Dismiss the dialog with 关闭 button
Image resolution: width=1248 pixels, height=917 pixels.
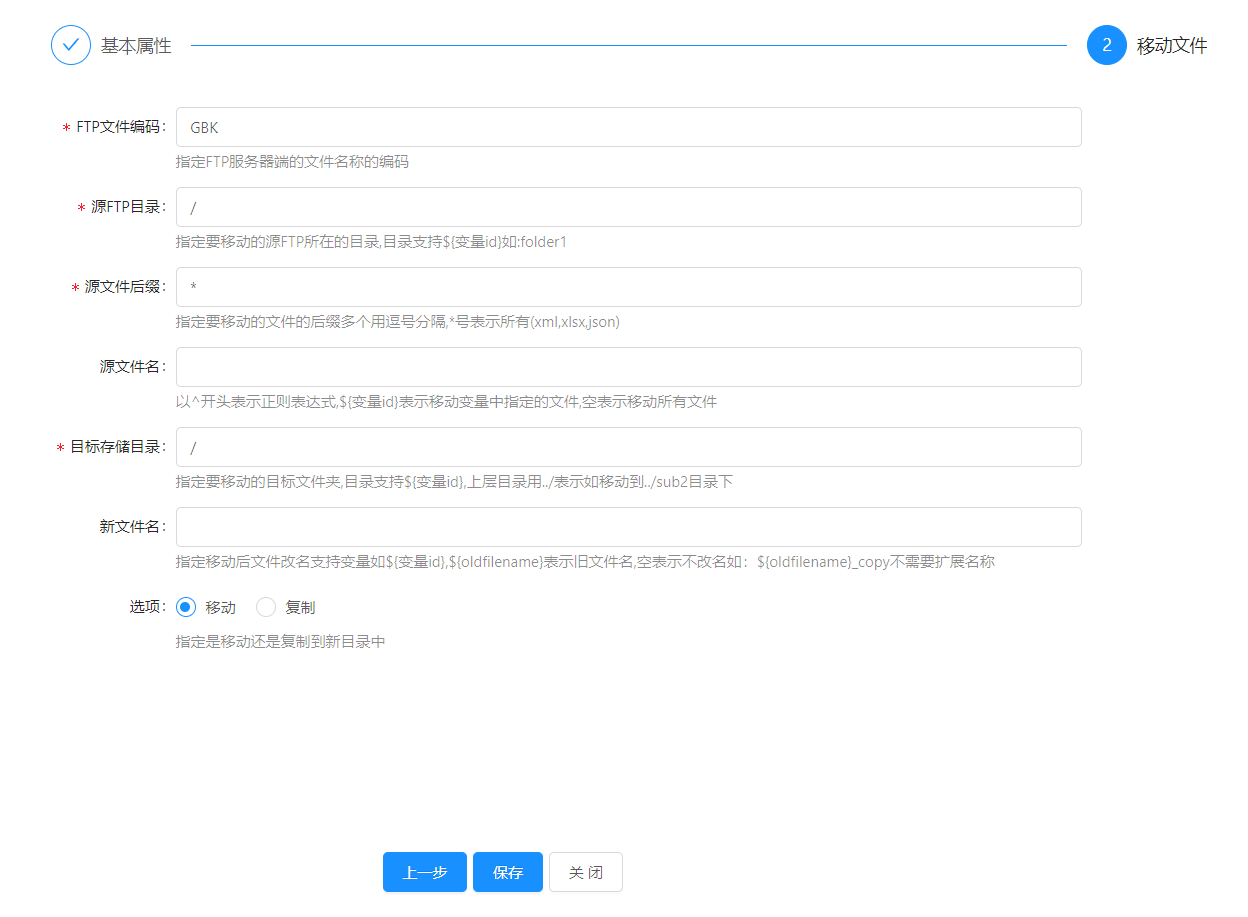coord(586,872)
